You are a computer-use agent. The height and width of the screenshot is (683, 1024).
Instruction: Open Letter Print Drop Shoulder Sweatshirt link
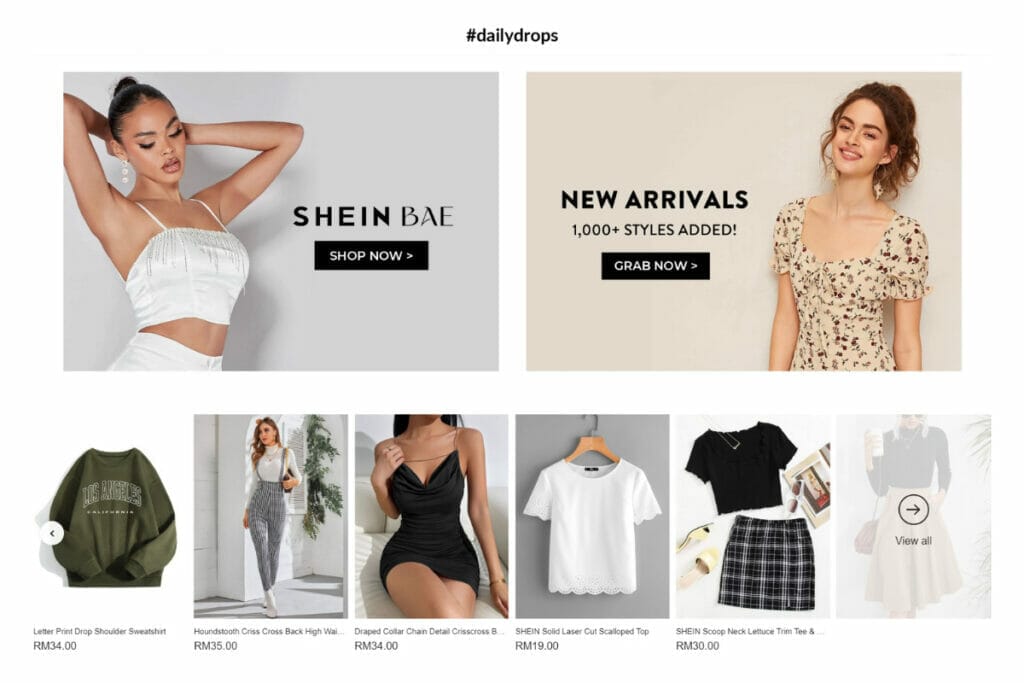click(99, 631)
